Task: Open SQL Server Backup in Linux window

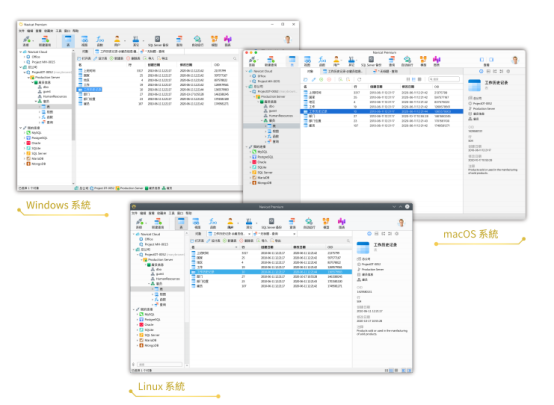Action: (271, 222)
